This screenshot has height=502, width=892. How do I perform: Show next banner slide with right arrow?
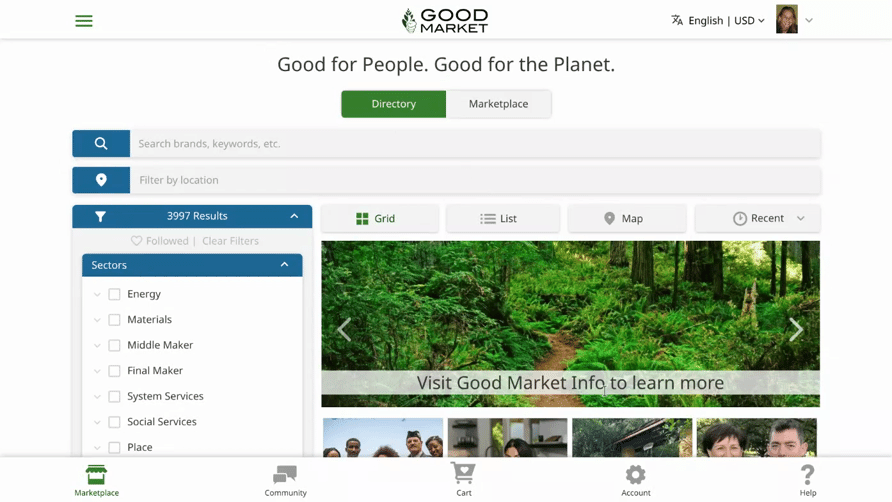point(796,329)
